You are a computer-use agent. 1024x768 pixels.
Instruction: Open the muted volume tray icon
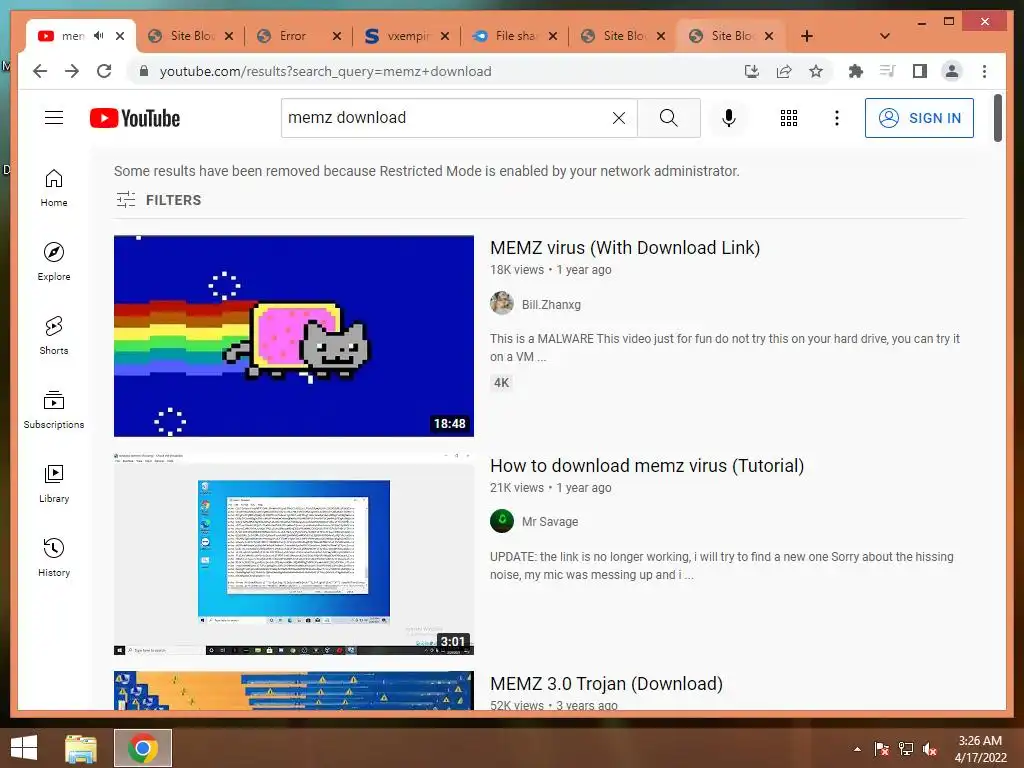click(930, 749)
